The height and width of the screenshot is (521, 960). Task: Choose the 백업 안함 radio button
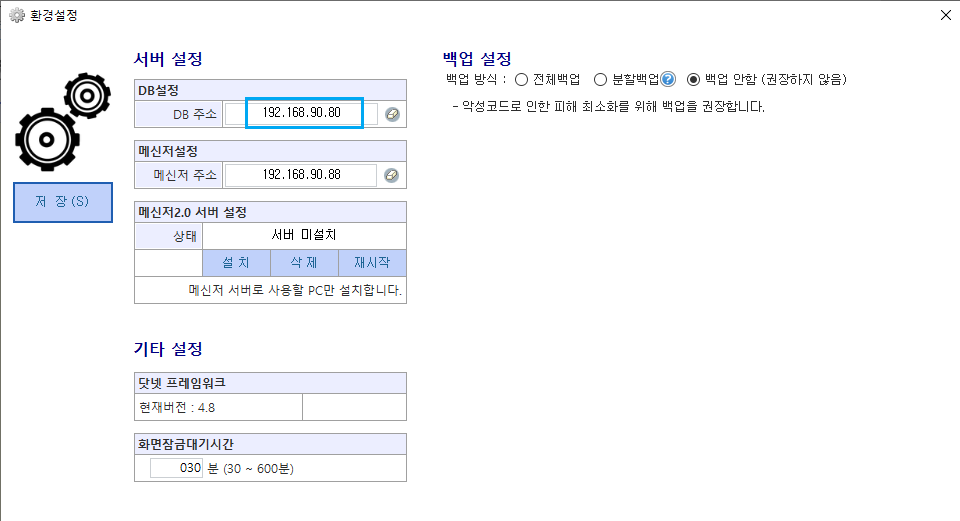point(693,80)
